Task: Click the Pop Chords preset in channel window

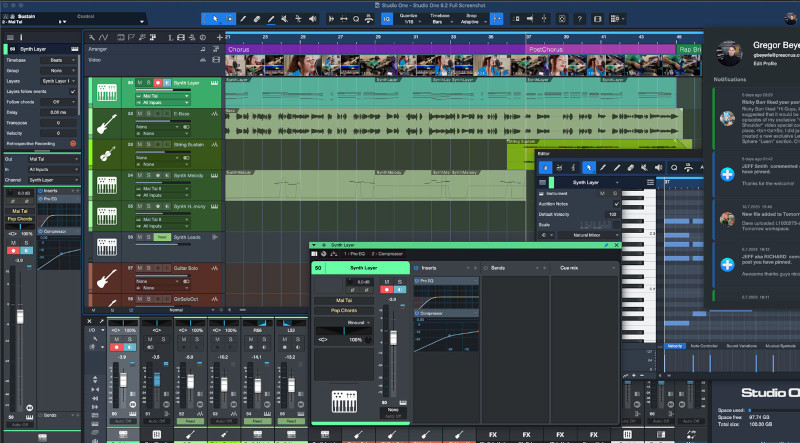Action: [x=344, y=310]
